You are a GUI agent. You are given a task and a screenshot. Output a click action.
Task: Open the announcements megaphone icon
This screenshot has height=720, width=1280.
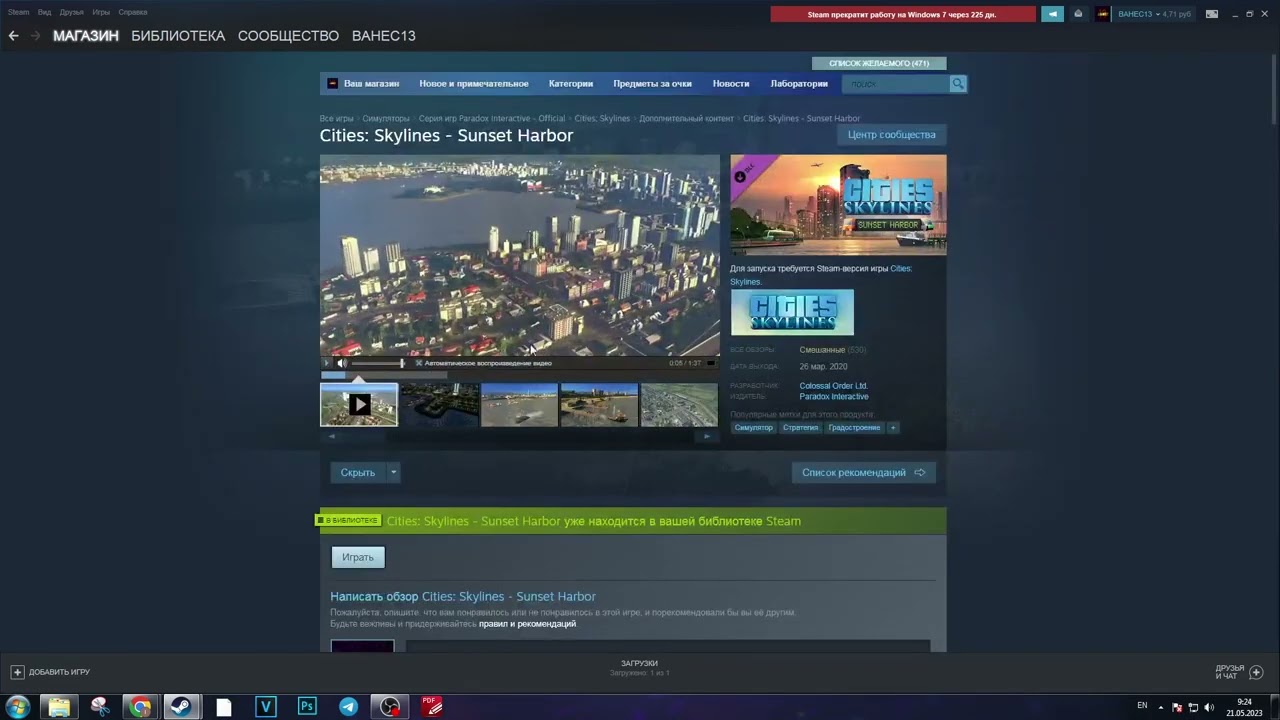(1052, 14)
